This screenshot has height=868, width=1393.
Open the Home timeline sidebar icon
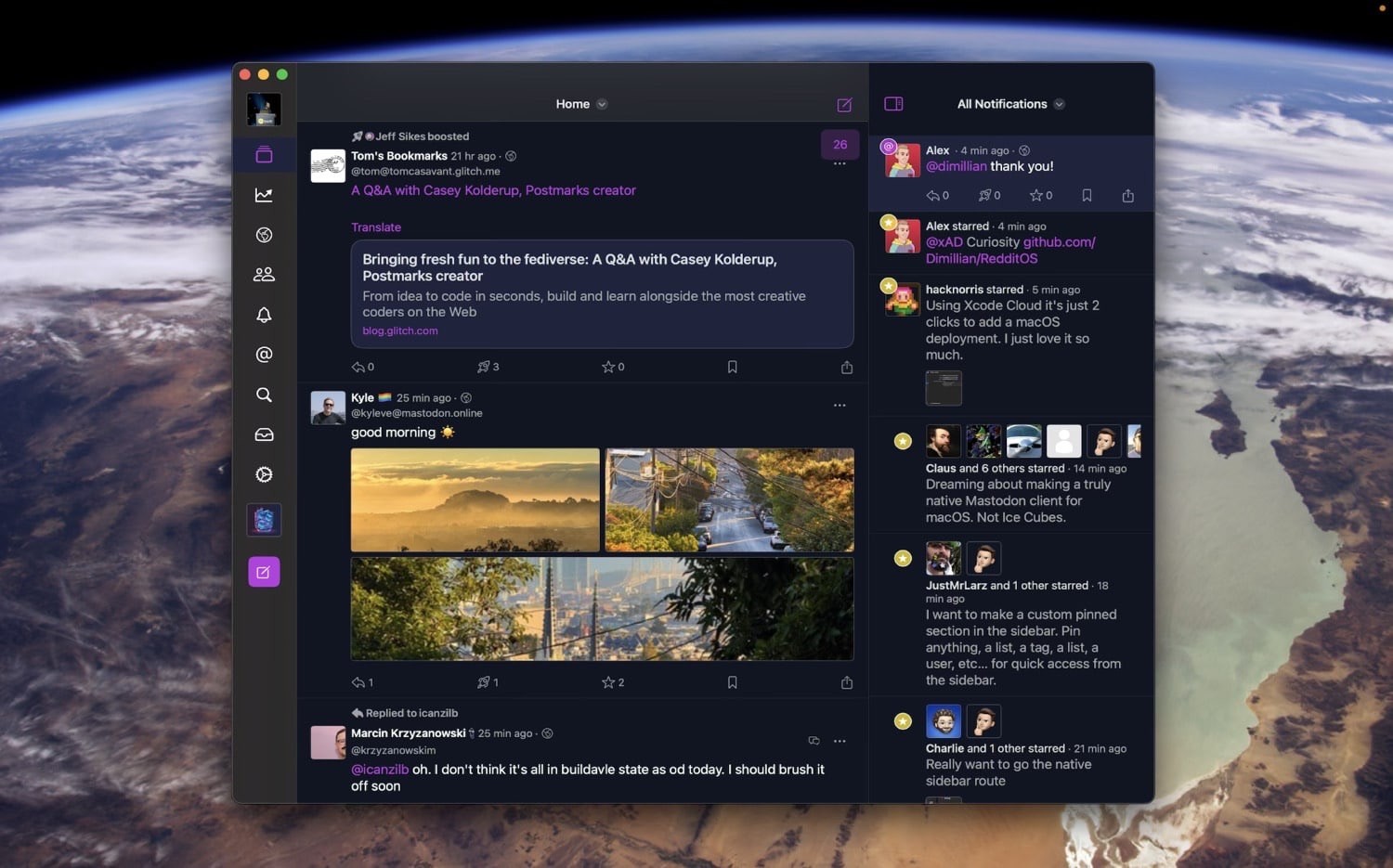pyautogui.click(x=264, y=155)
